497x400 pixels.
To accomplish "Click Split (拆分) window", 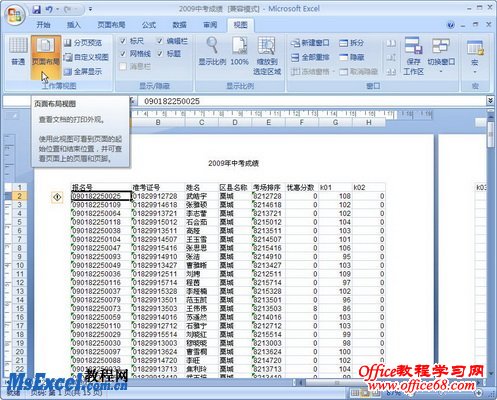I will pos(352,43).
